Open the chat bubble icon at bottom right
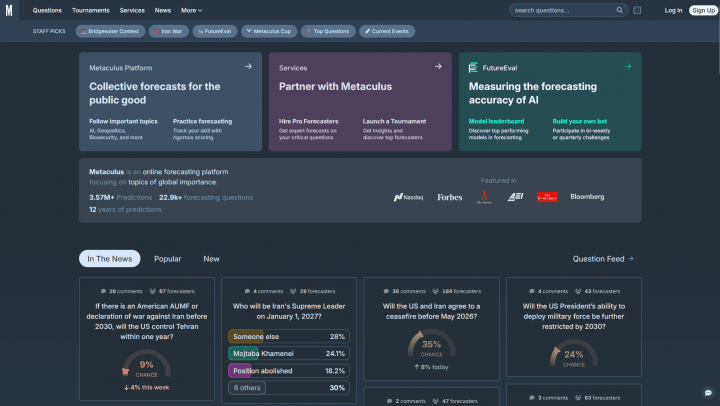Image resolution: width=720 pixels, height=406 pixels. click(x=708, y=393)
